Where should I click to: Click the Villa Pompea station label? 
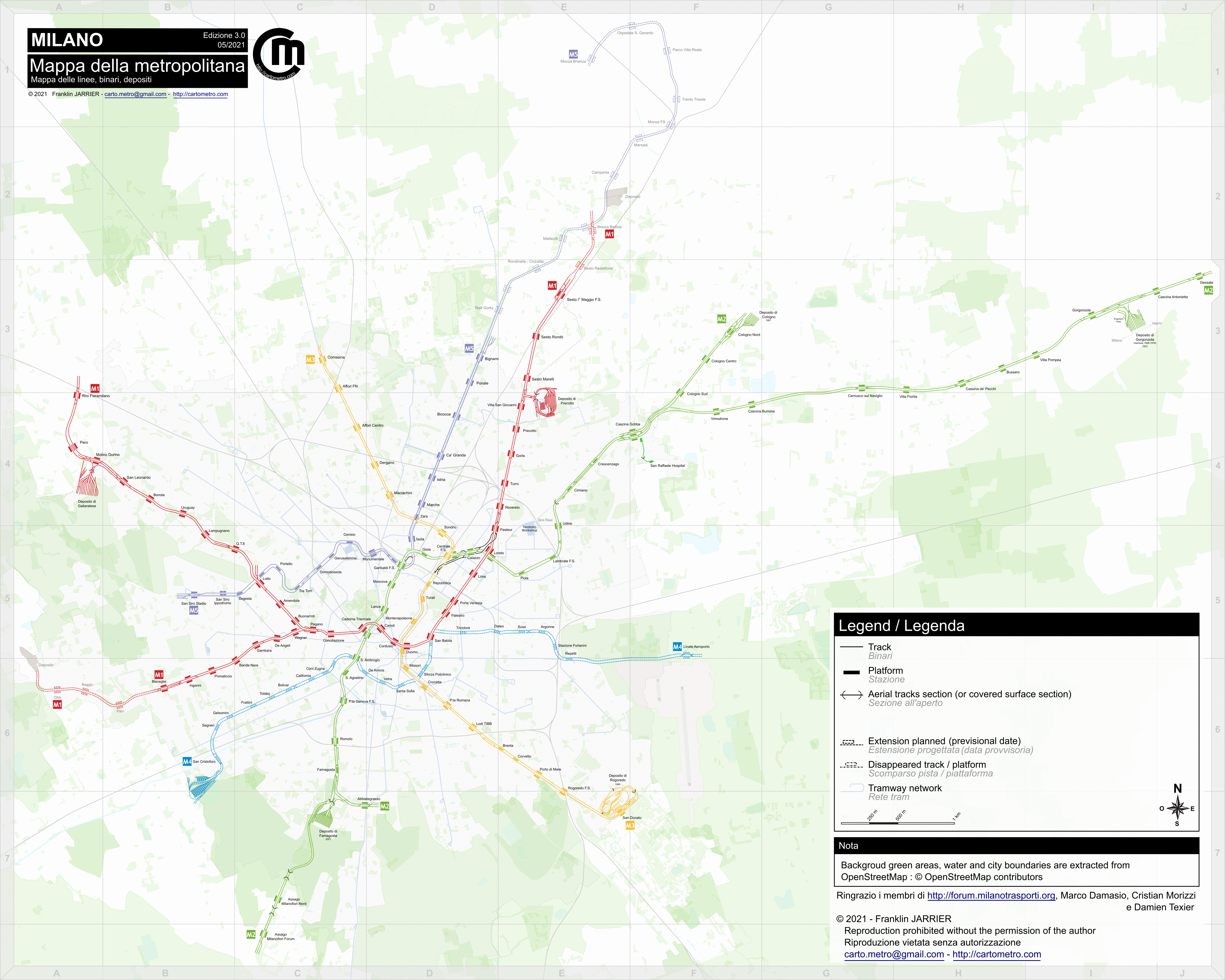[1051, 360]
